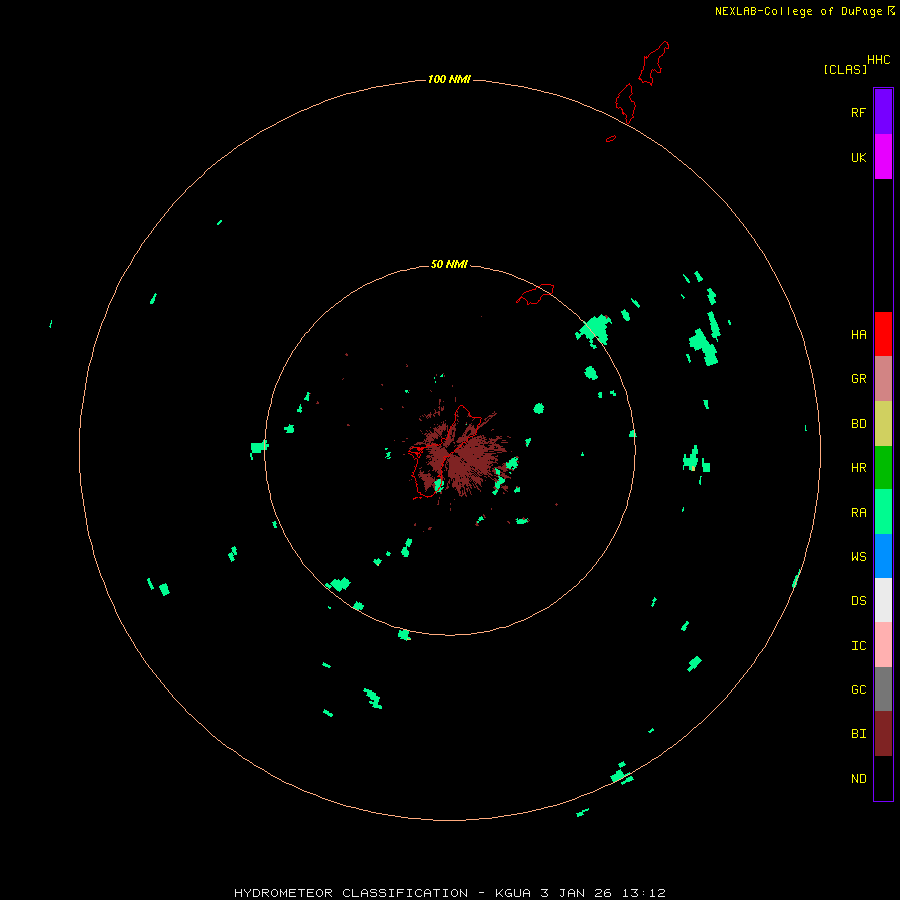Click the HA legend label

coord(858,335)
